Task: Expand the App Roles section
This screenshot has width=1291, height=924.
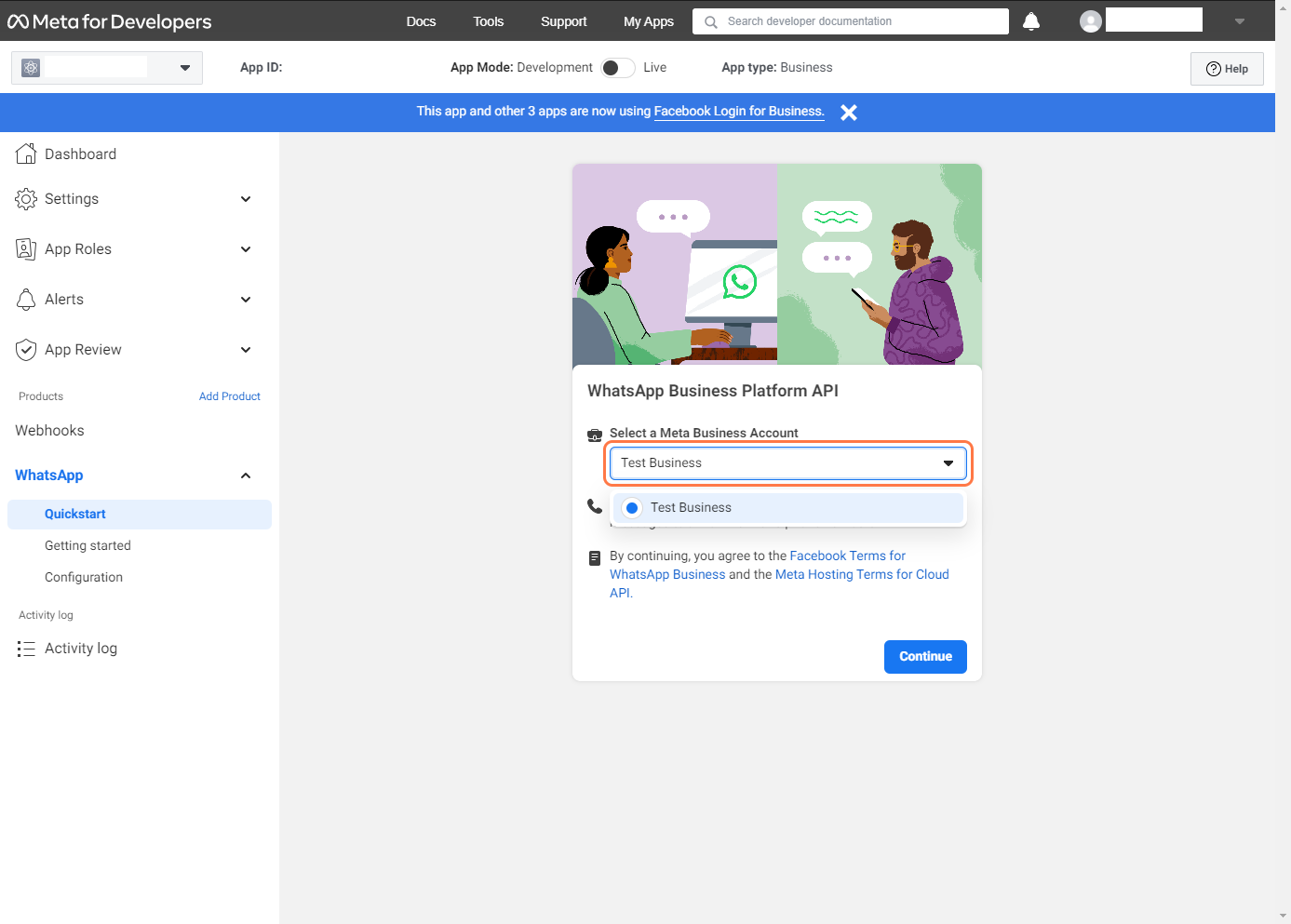Action: click(x=246, y=248)
